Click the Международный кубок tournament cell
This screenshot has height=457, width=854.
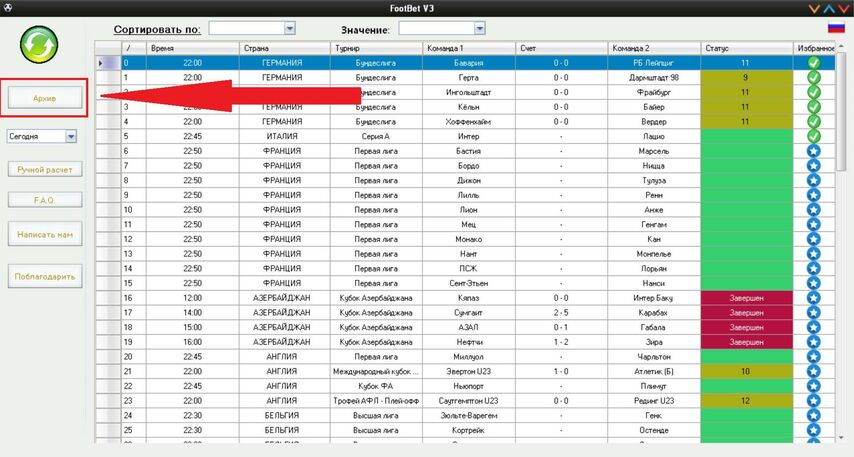376,371
